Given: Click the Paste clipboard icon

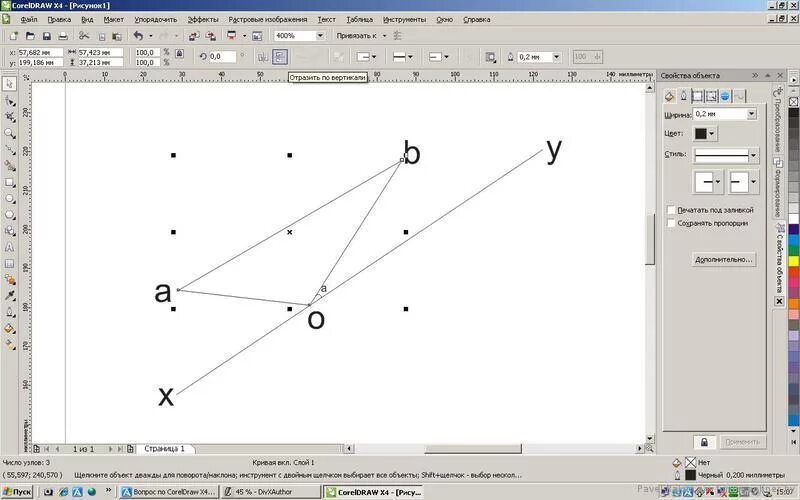Looking at the screenshot, I should (x=117, y=36).
